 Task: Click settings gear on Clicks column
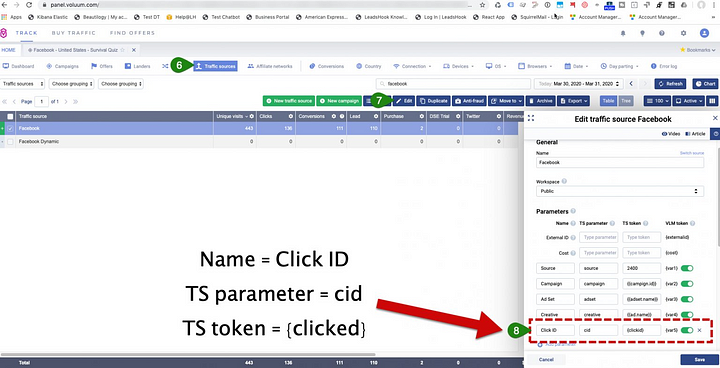point(291,116)
